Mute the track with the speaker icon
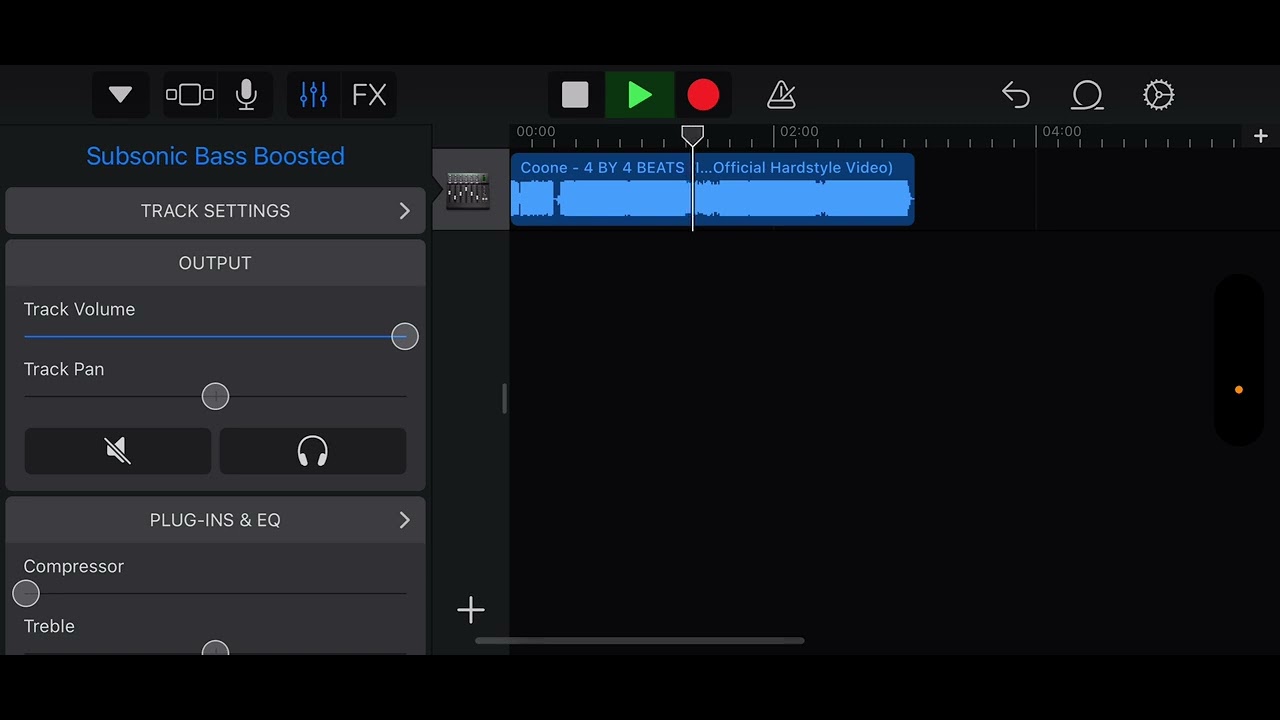 click(x=118, y=451)
